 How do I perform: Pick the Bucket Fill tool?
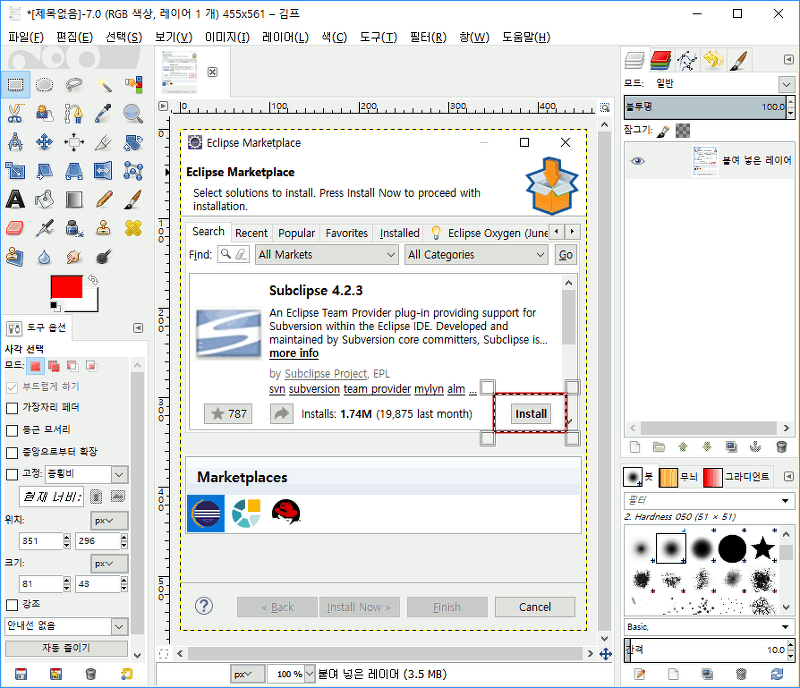point(45,200)
